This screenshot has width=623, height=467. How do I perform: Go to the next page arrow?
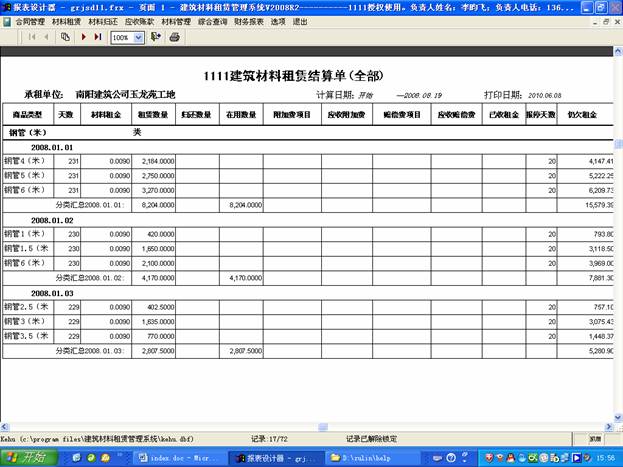tap(83, 36)
